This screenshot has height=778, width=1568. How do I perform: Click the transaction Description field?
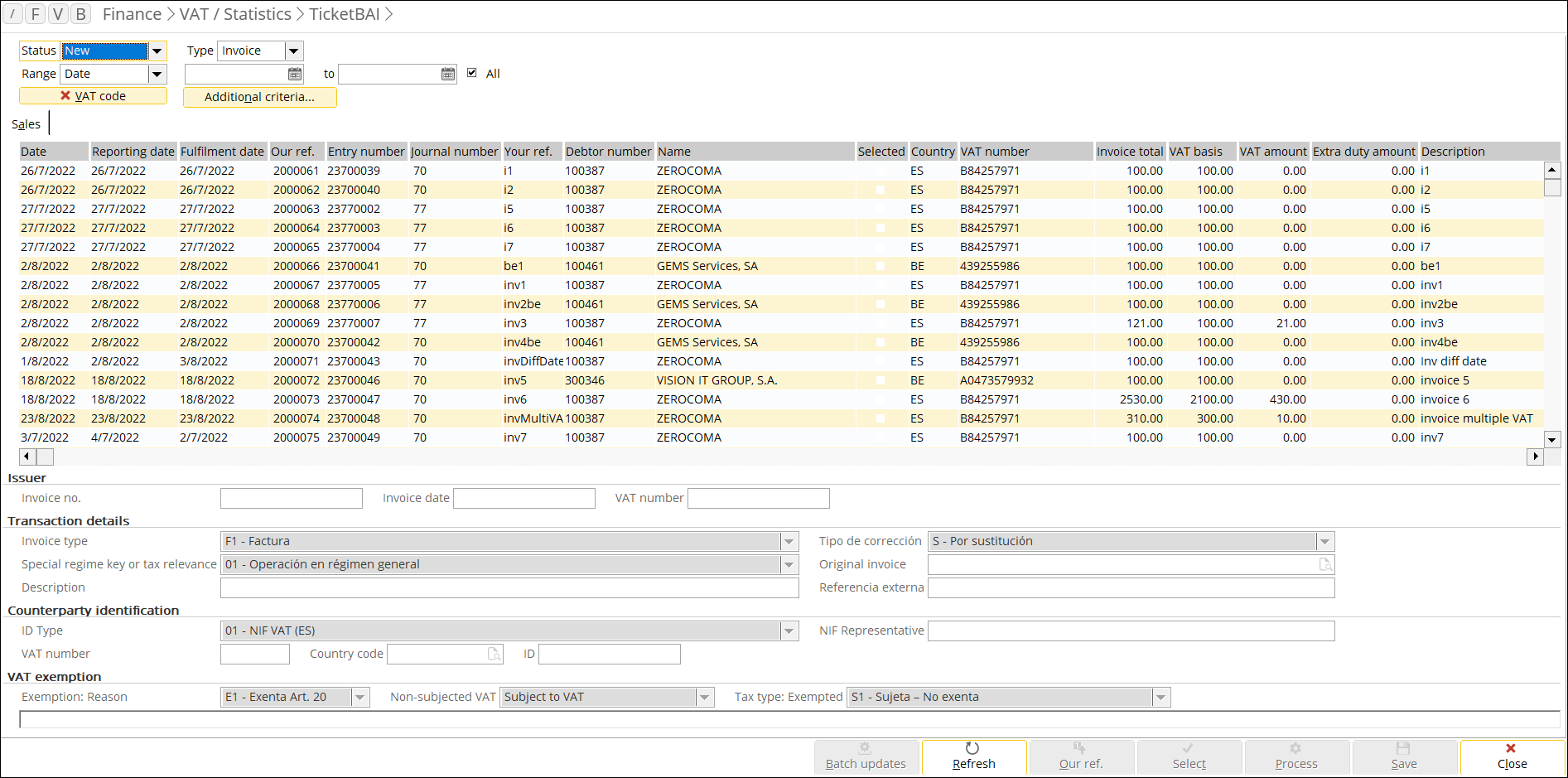click(509, 587)
